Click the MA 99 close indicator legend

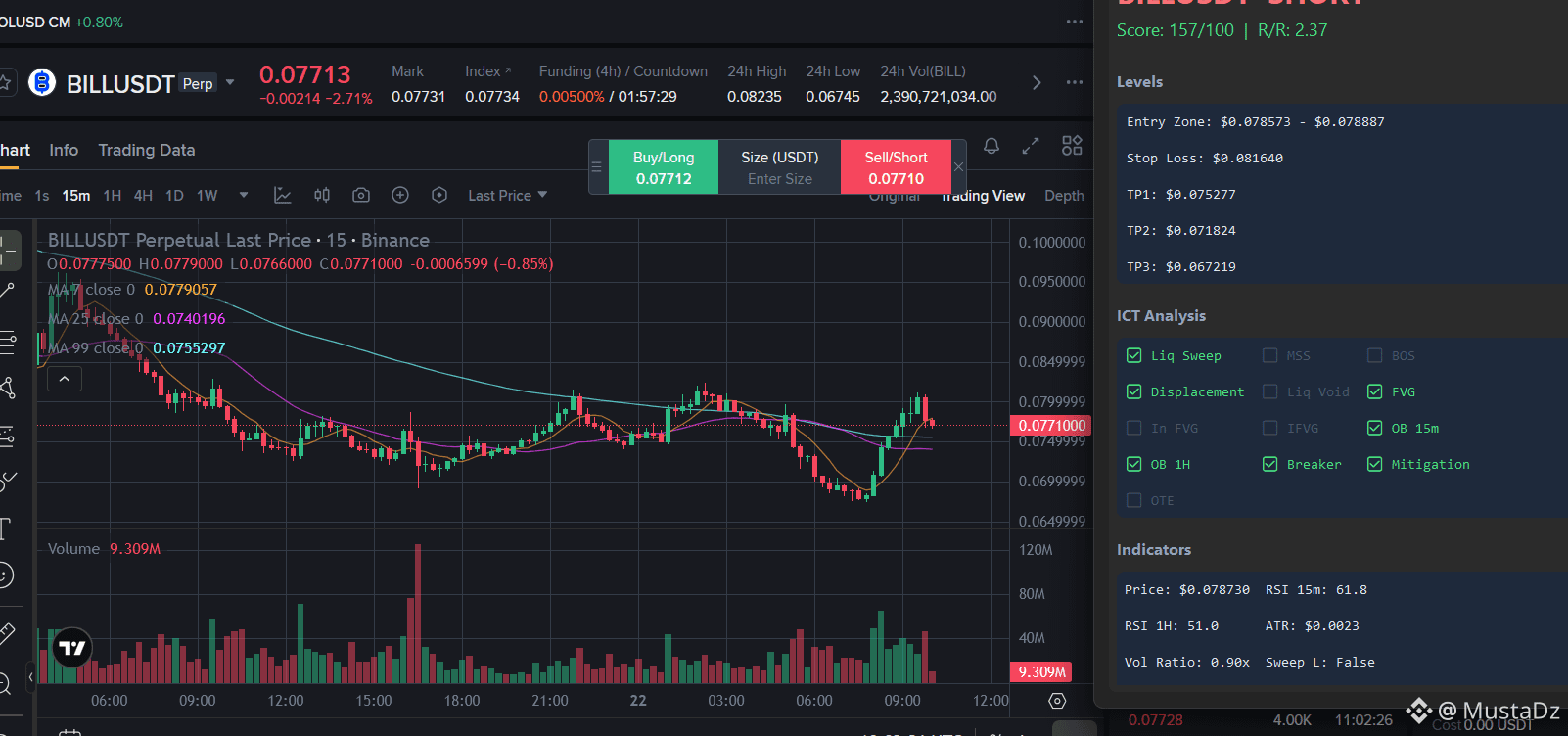pyautogui.click(x=136, y=348)
